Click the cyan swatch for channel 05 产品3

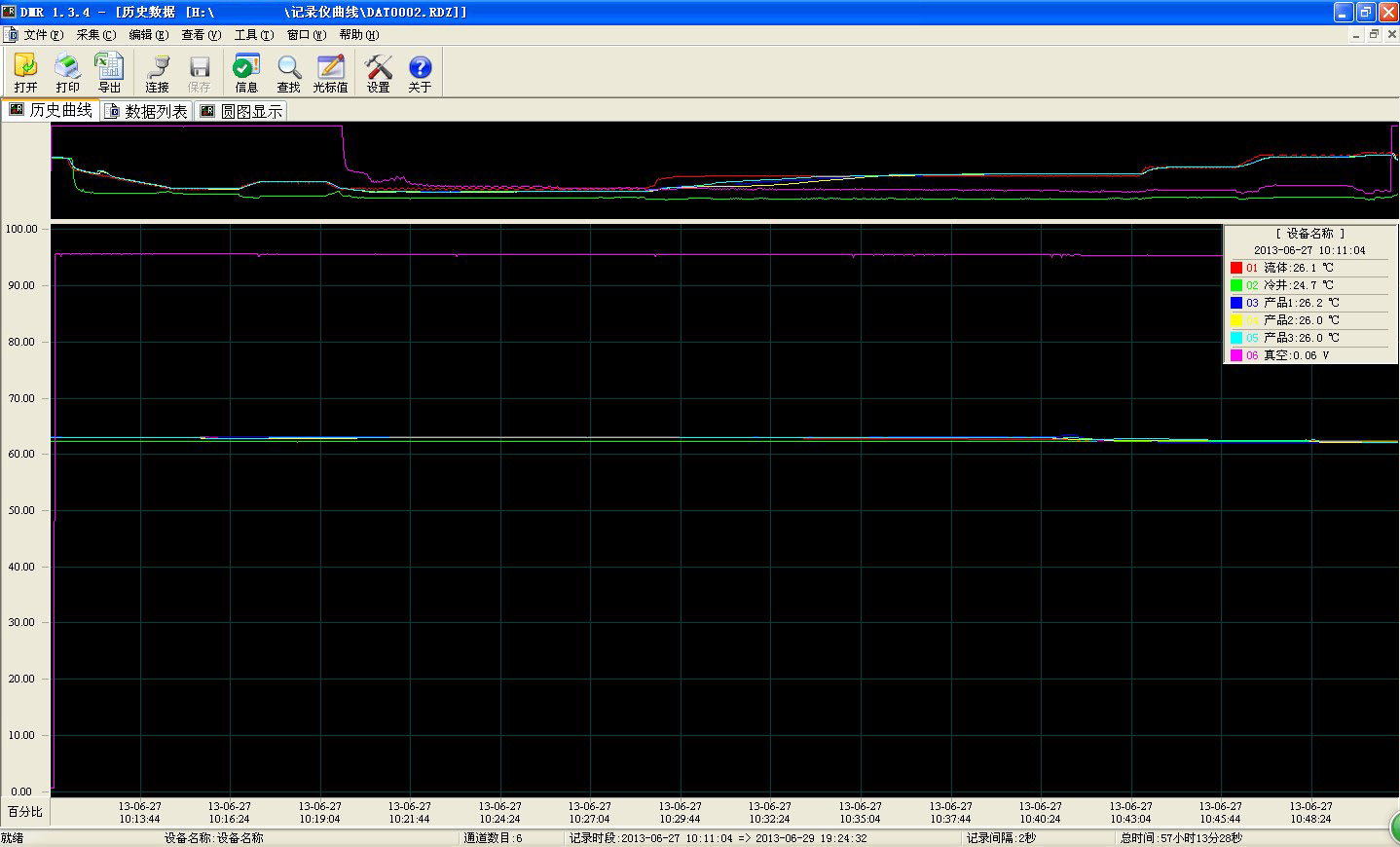(x=1236, y=338)
